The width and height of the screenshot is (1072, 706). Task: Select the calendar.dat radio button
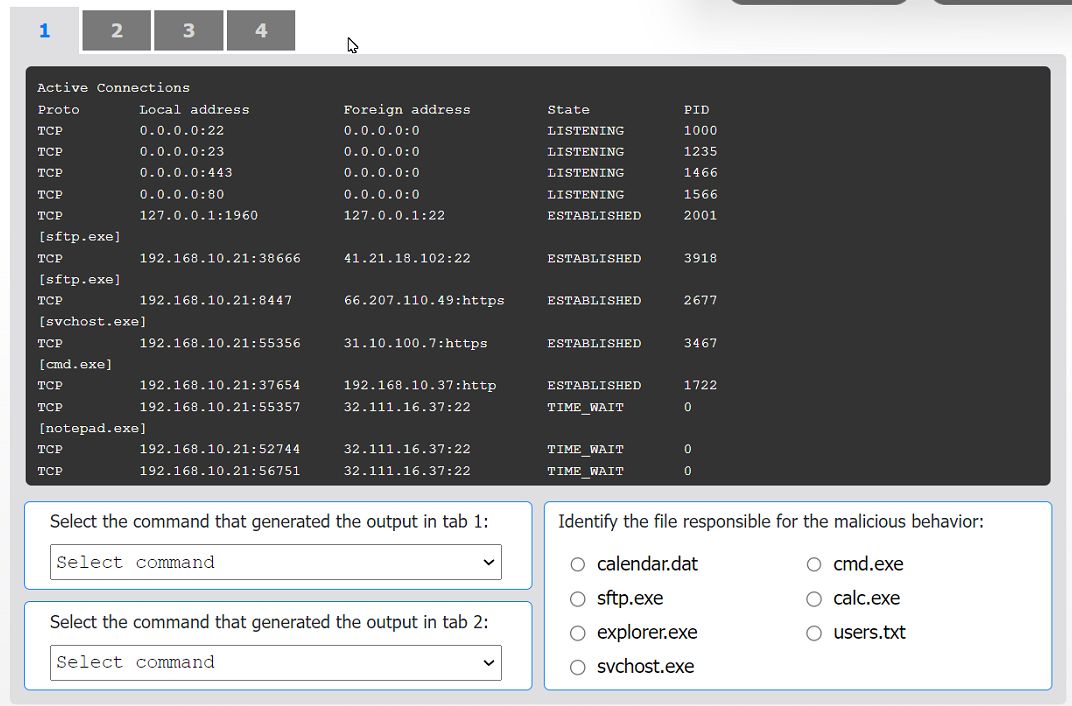coord(578,565)
